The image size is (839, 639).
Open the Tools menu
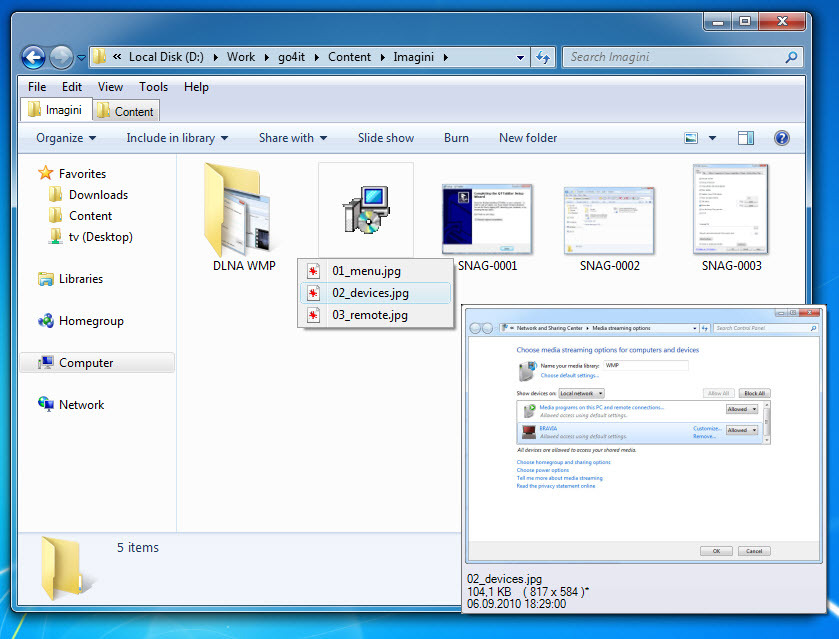(x=154, y=87)
